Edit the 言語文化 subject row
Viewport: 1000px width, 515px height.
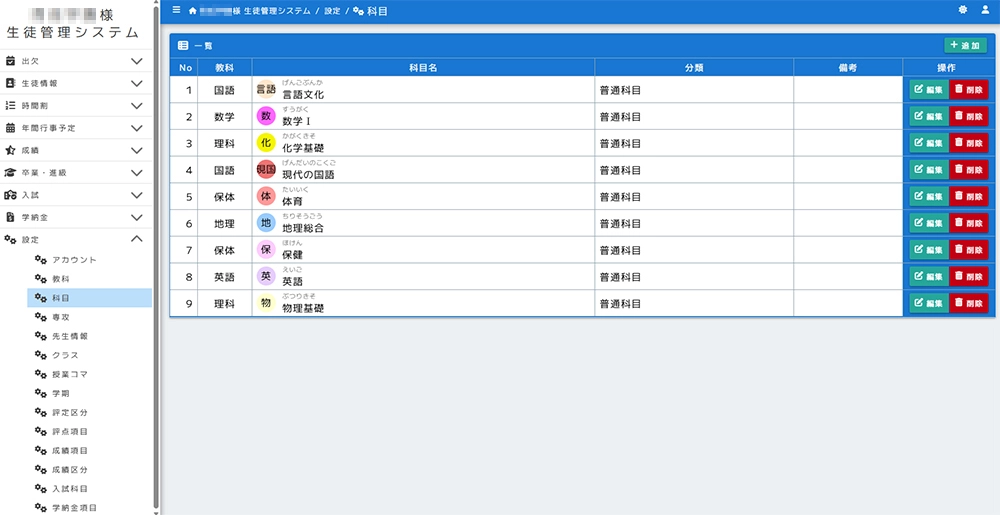point(929,89)
